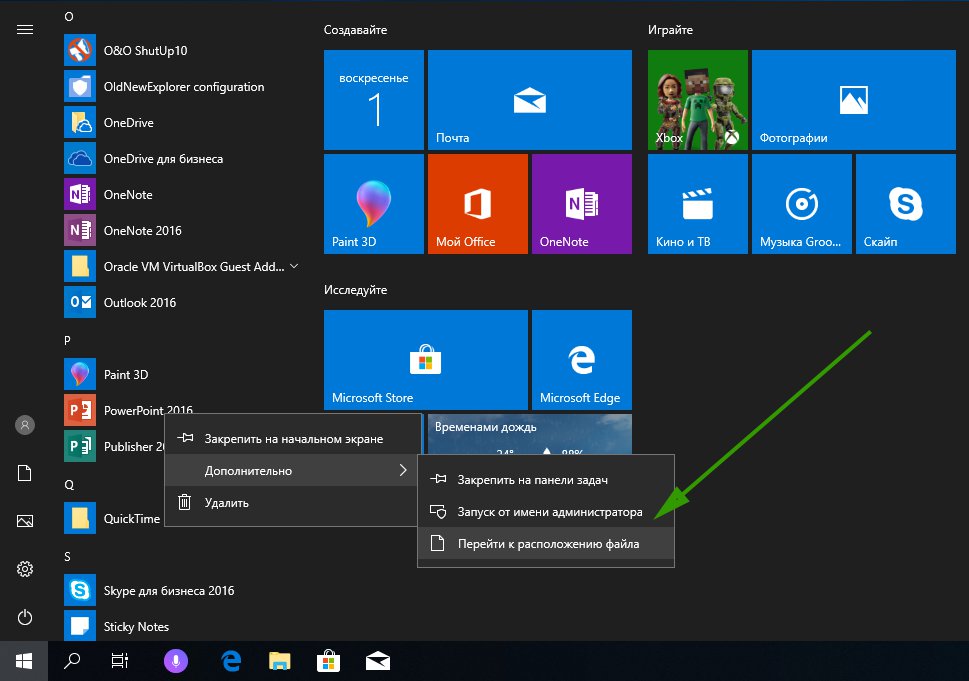The width and height of the screenshot is (969, 681).
Task: Open Mail from the taskbar
Action: (378, 661)
